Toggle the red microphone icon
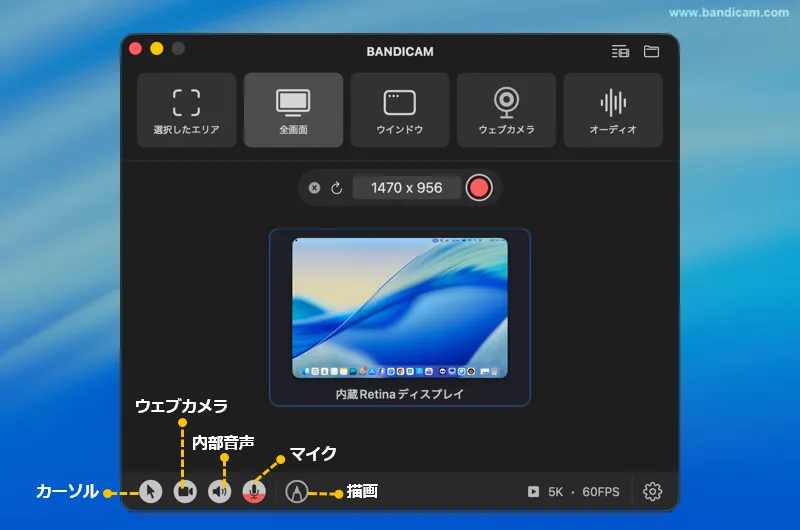The height and width of the screenshot is (530, 800). click(x=254, y=492)
